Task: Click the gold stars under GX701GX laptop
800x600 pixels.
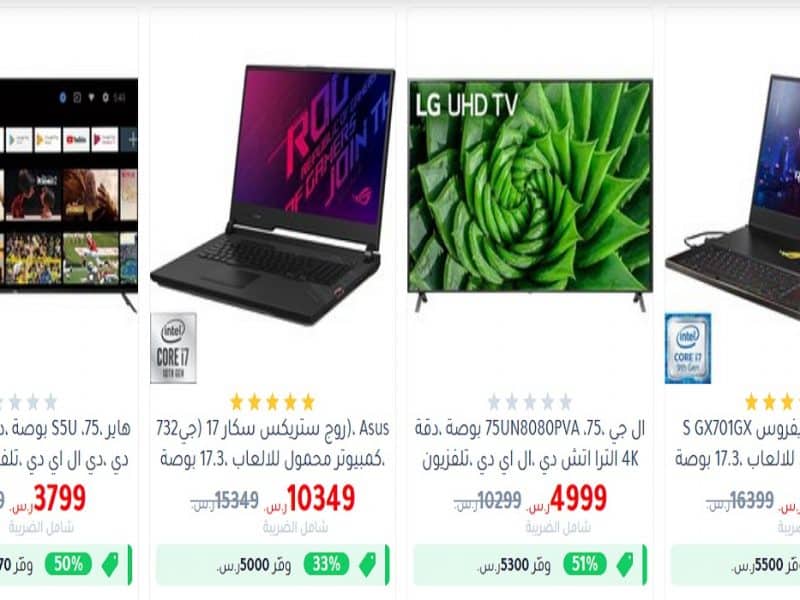Action: click(x=771, y=402)
